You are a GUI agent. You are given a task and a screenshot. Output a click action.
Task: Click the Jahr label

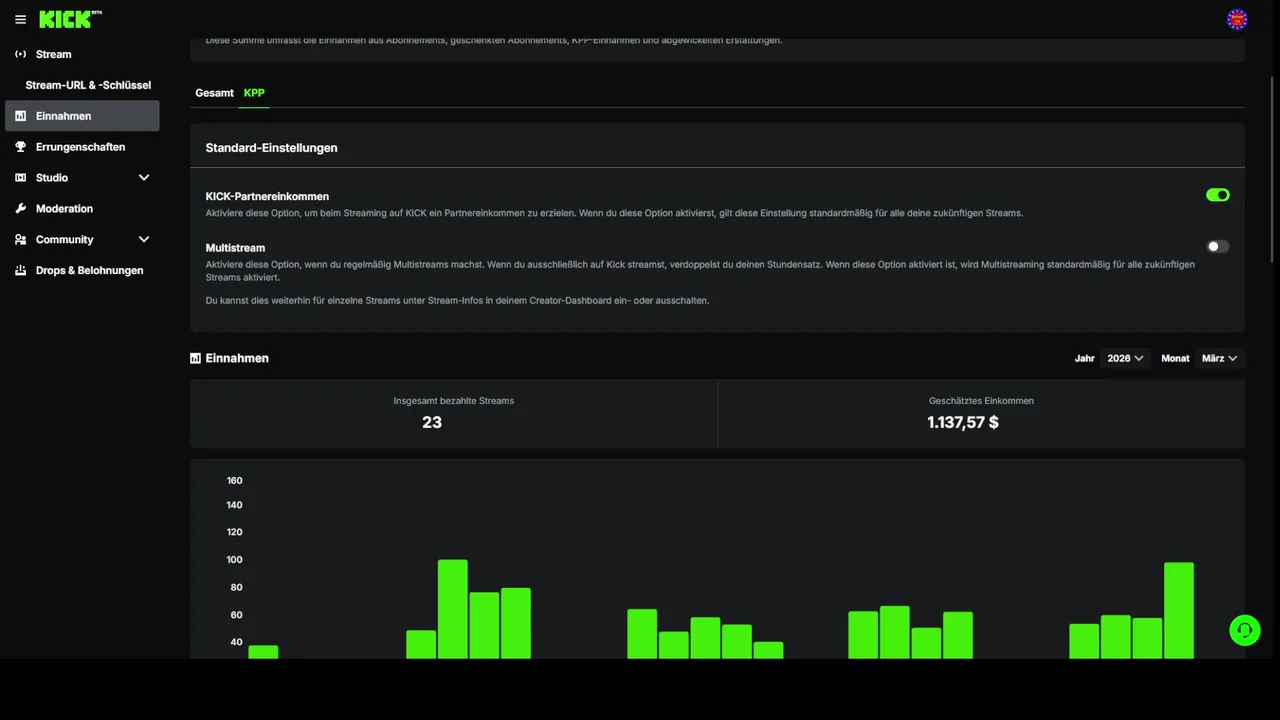tap(1085, 358)
